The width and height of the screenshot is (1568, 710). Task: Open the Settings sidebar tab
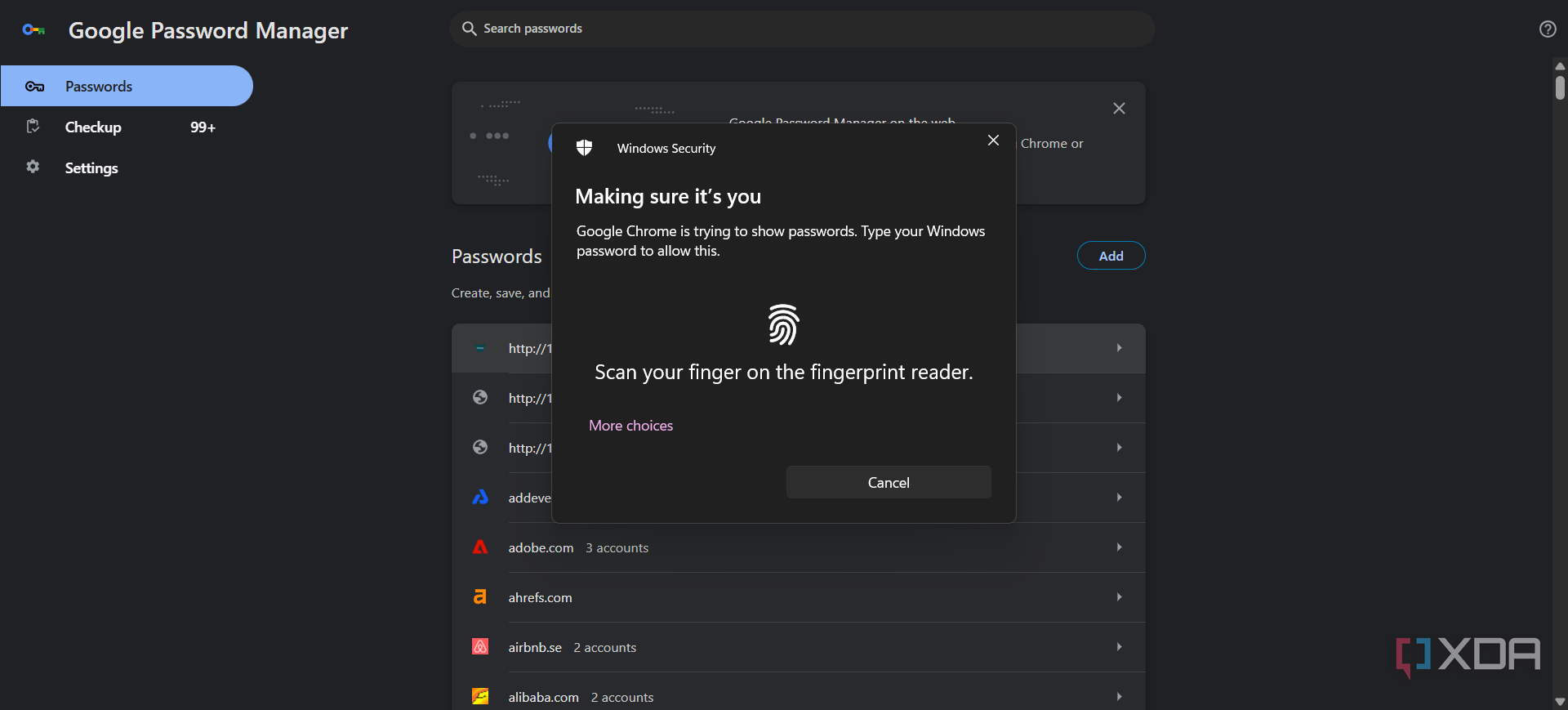[x=127, y=167]
